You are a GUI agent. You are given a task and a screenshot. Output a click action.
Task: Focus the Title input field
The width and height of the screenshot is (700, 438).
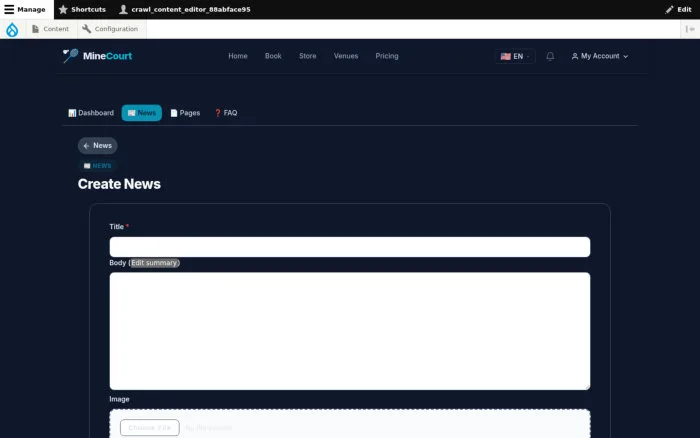point(350,247)
